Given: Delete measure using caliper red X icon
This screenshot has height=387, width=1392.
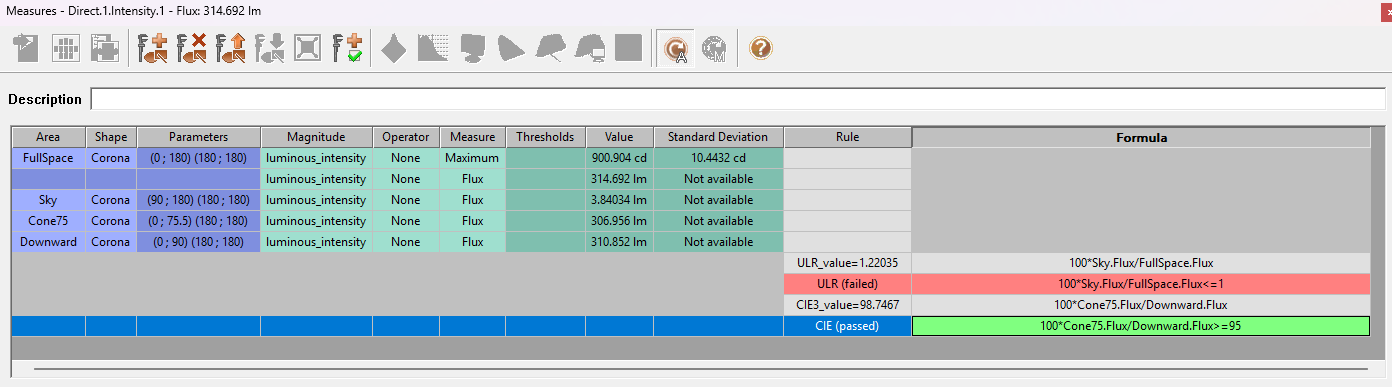Looking at the screenshot, I should click(x=192, y=47).
